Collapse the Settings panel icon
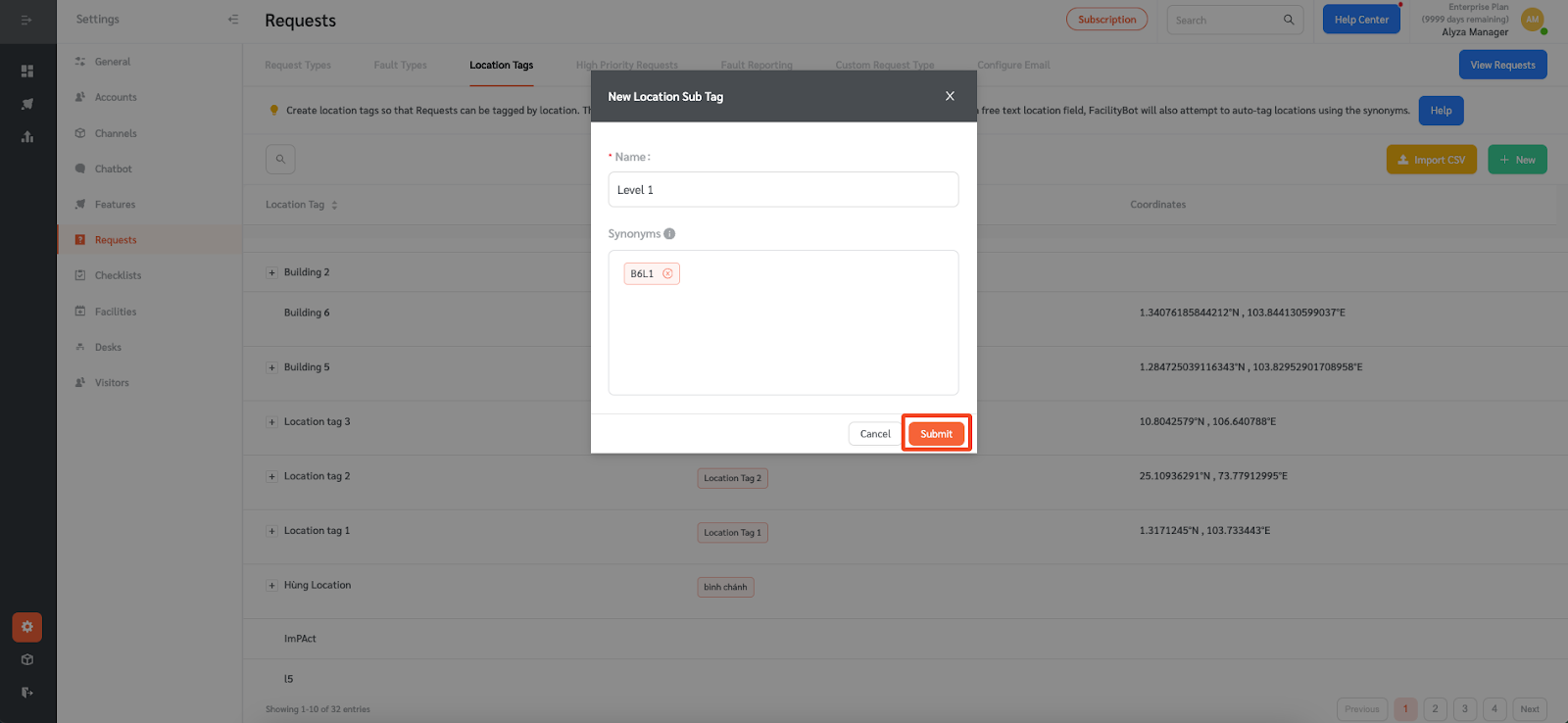Viewport: 1568px width, 723px height. click(x=233, y=20)
